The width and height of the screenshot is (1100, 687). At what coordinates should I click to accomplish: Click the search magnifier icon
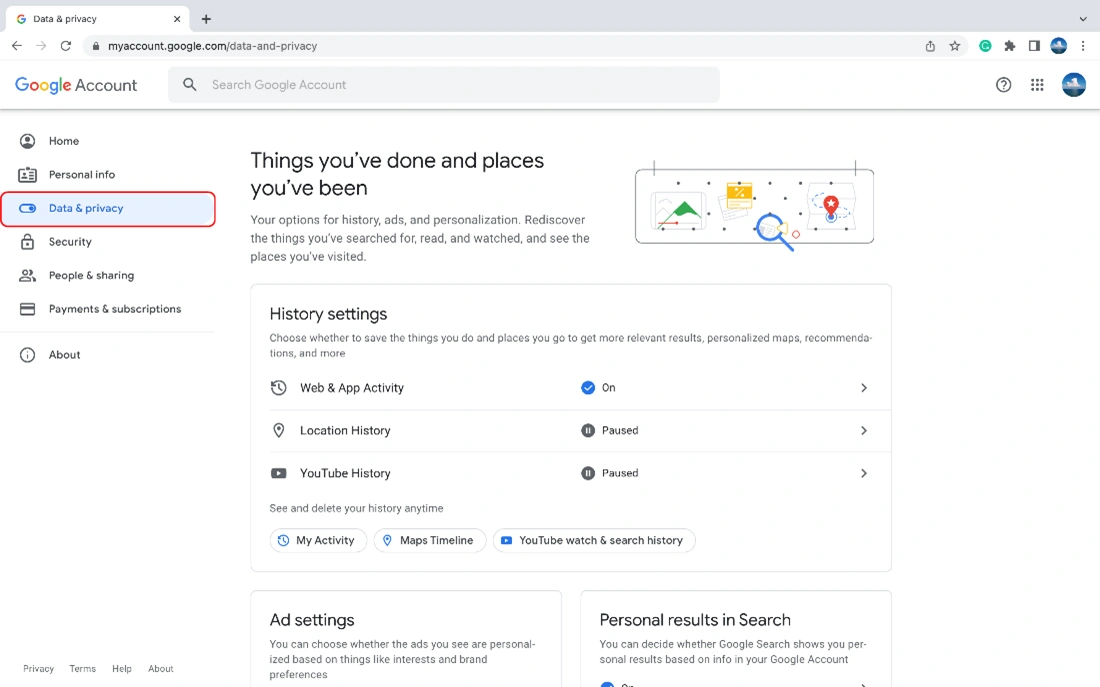[x=189, y=84]
